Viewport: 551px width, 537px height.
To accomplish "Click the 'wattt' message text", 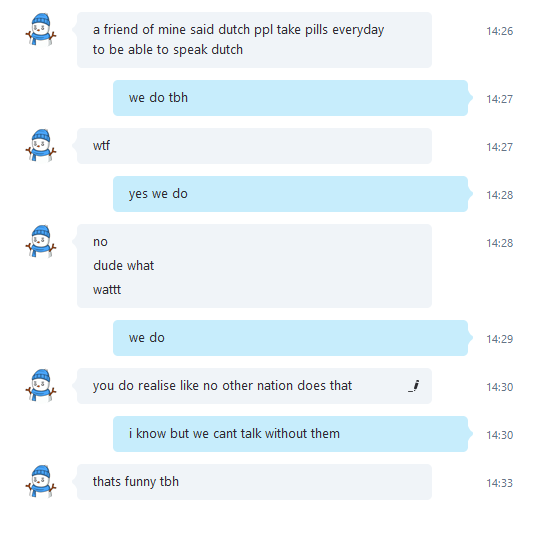I will tap(107, 290).
